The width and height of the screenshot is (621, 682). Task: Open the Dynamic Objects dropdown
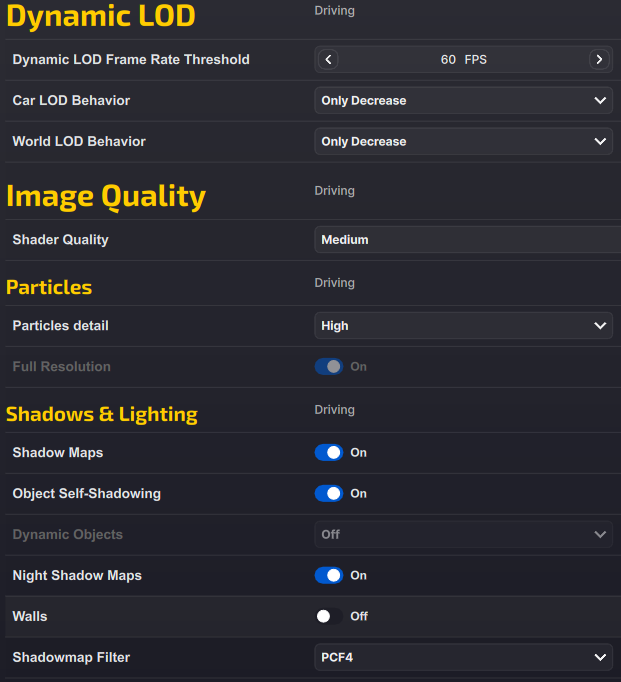click(463, 535)
